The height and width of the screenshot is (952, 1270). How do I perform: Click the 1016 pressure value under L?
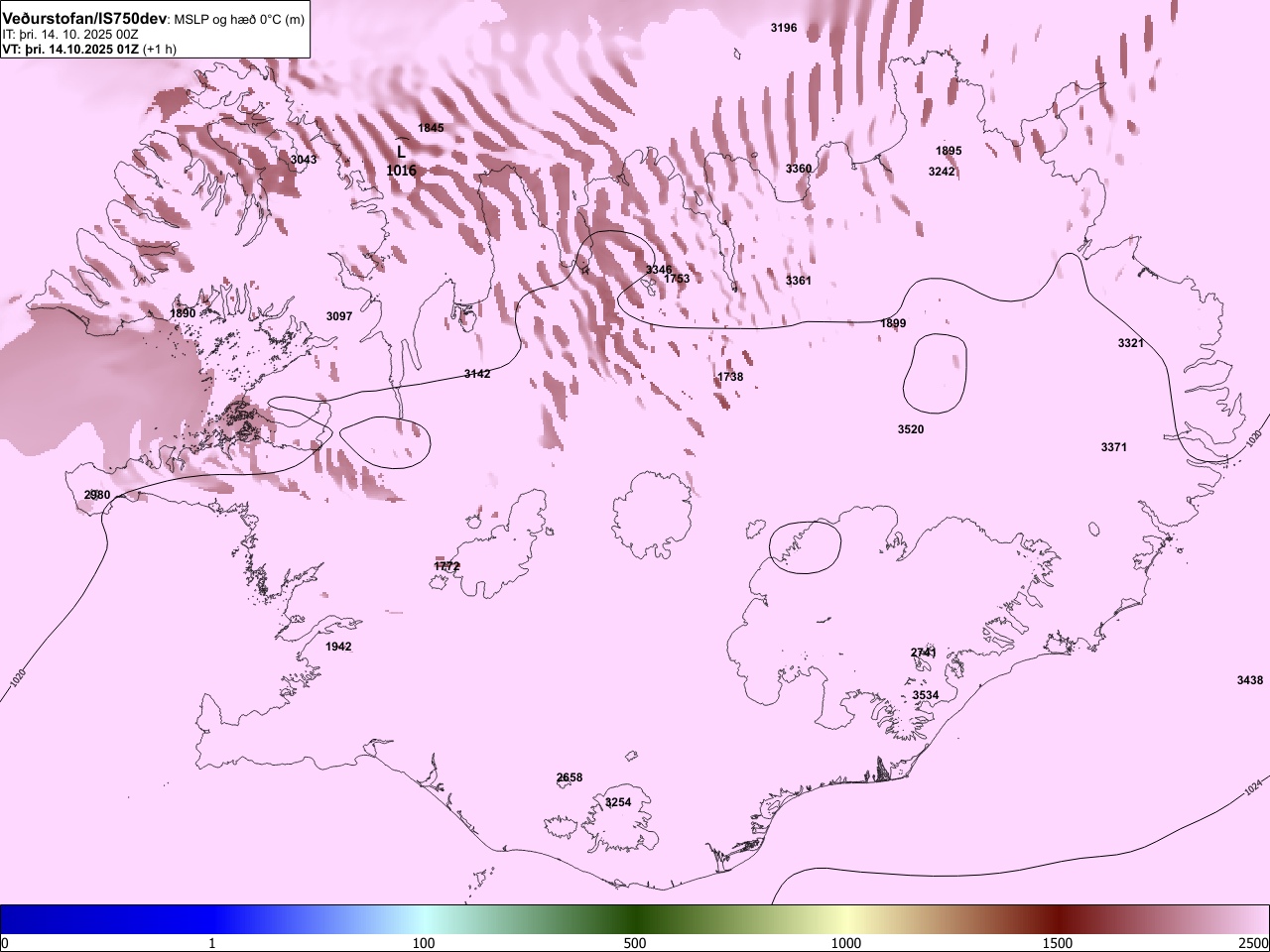point(401,171)
